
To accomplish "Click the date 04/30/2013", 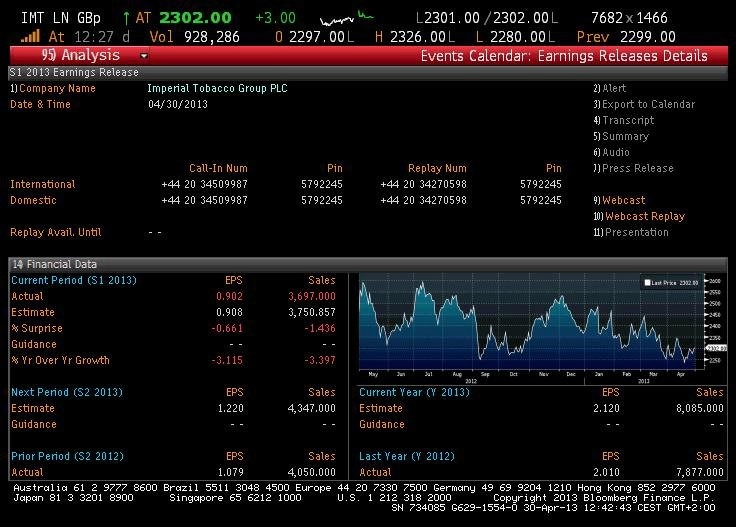I will (x=178, y=104).
